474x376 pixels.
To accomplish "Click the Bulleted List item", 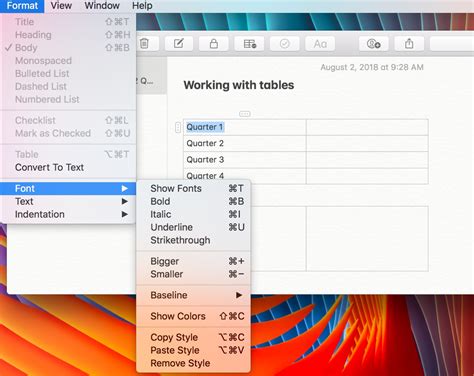I will pos(68,73).
